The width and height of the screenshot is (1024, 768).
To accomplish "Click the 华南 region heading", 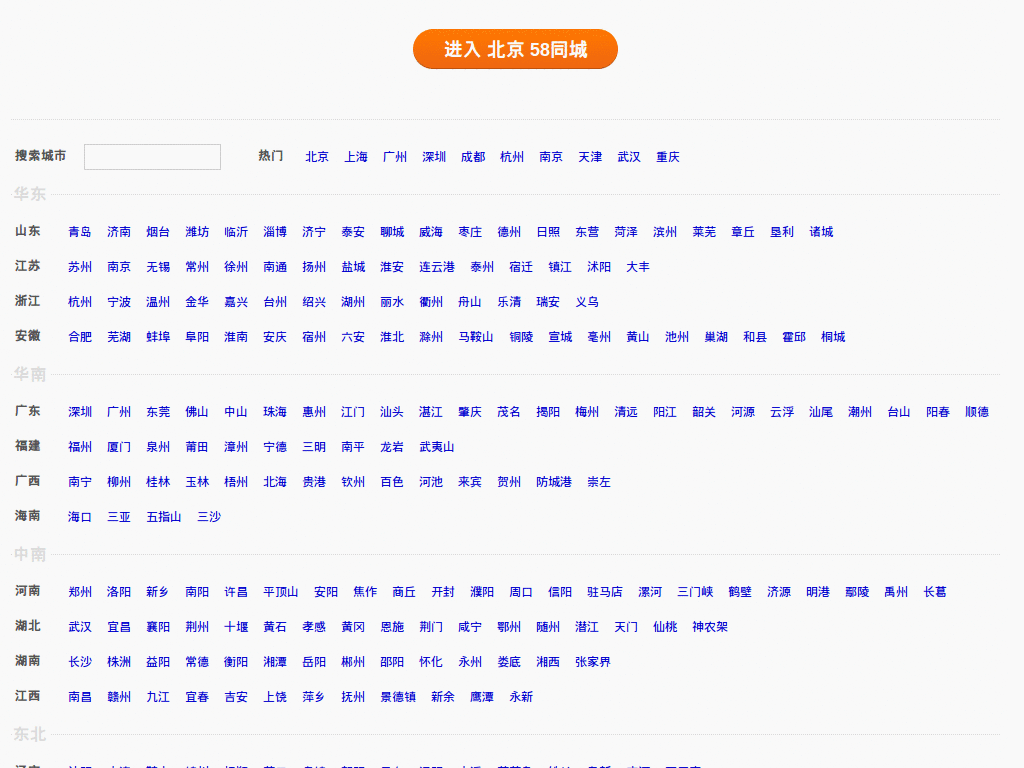I will tap(30, 374).
